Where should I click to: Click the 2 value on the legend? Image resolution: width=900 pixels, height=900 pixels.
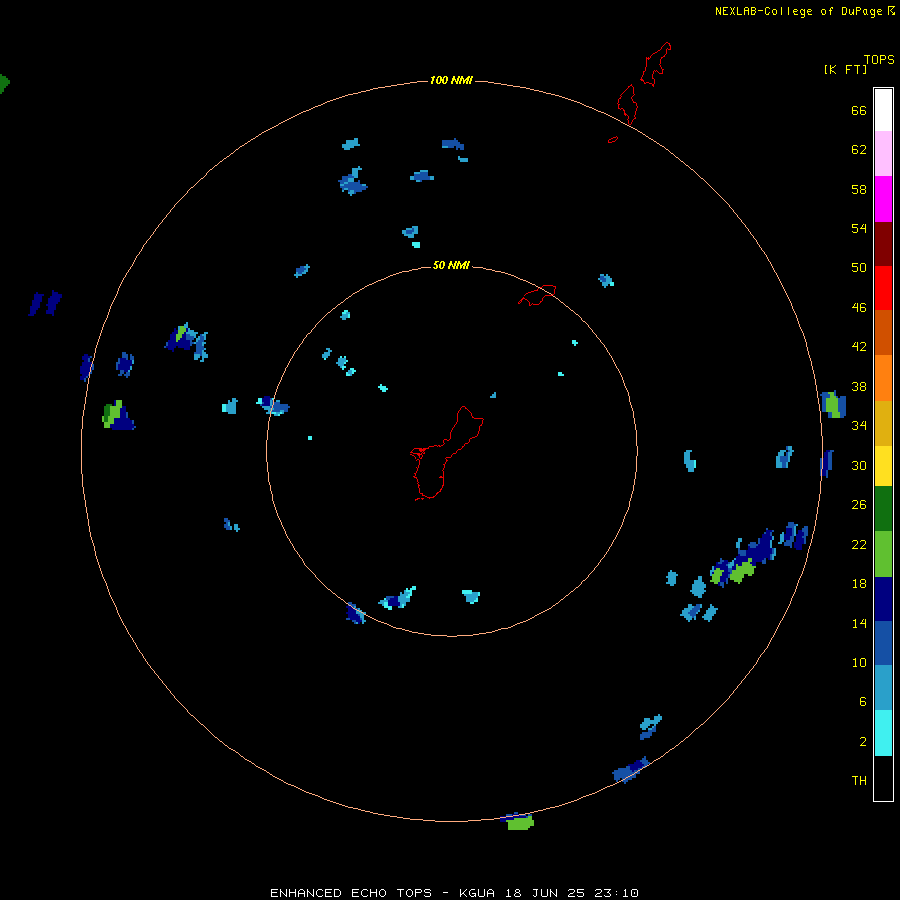(863, 742)
